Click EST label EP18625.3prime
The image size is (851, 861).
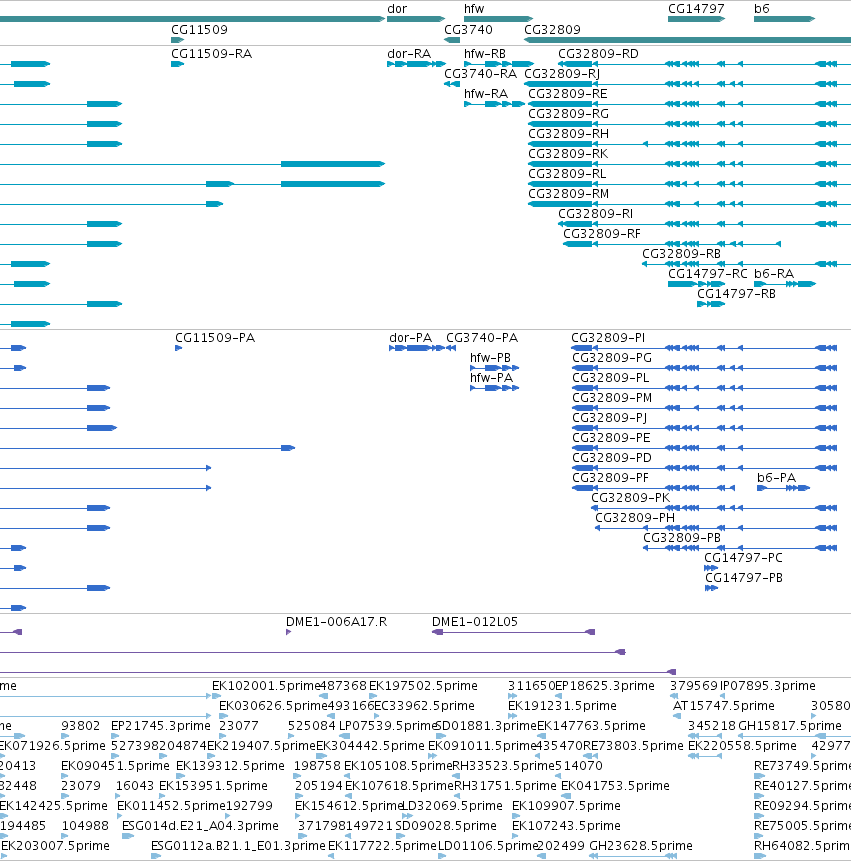point(605,686)
